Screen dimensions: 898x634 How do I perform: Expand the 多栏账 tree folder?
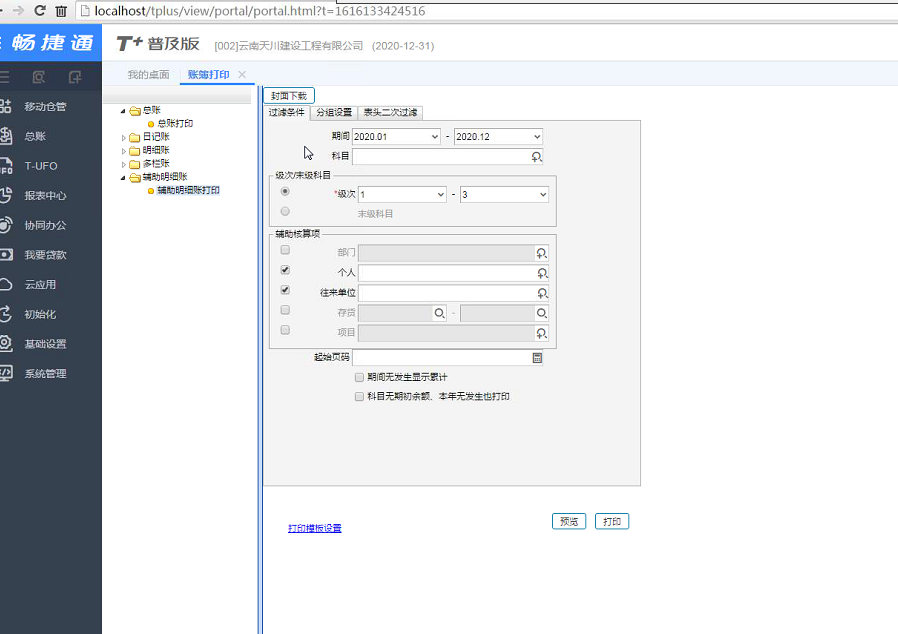[x=123, y=164]
